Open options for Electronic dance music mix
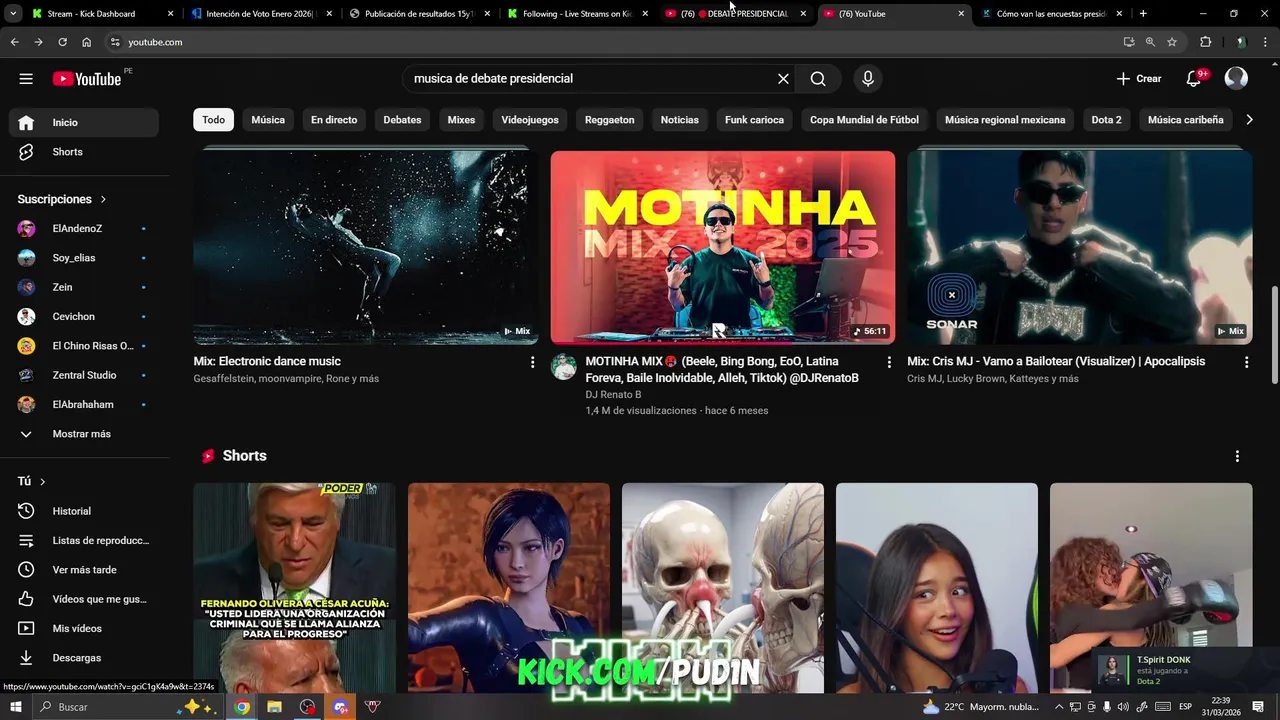 pyautogui.click(x=532, y=362)
